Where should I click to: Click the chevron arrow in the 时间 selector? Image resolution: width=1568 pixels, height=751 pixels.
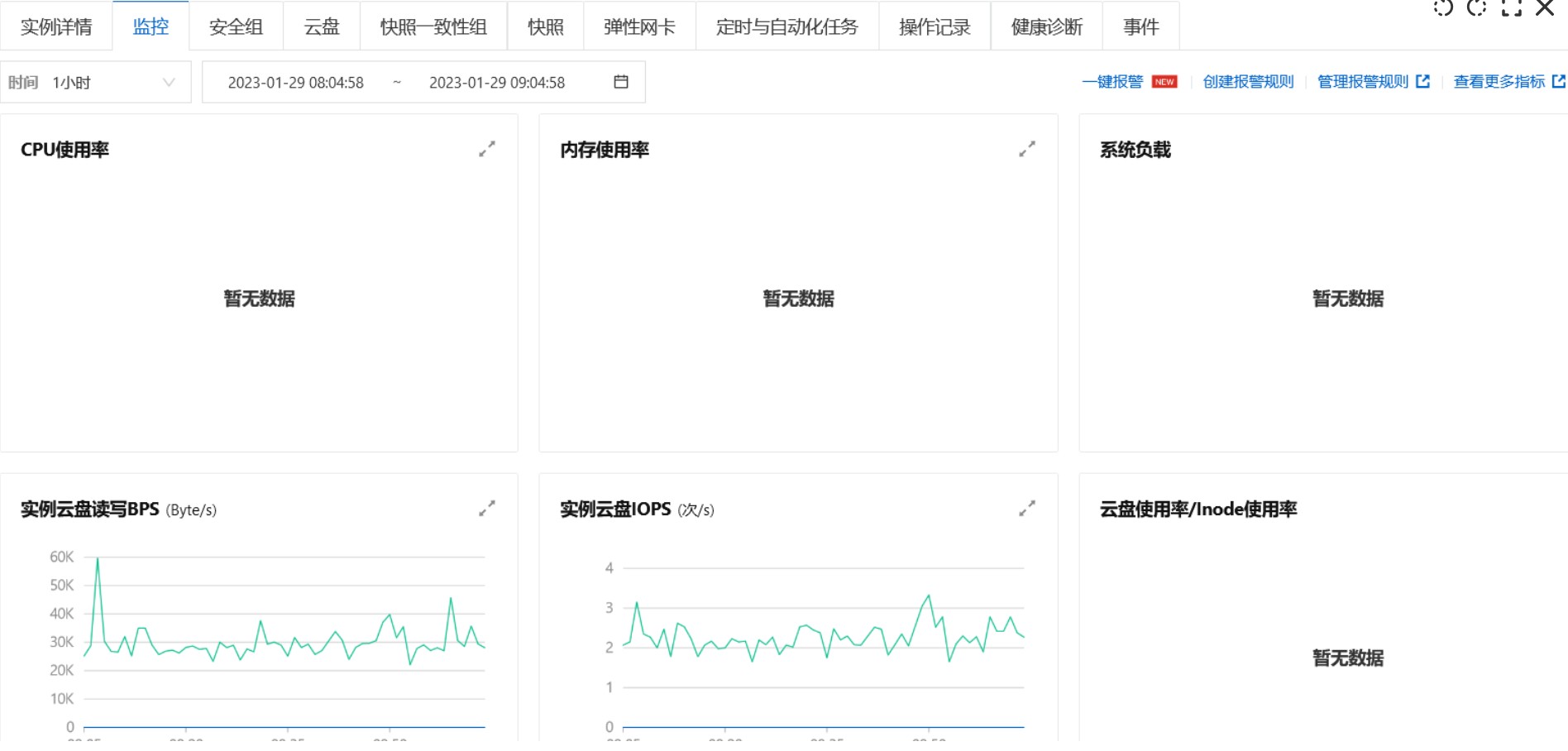click(x=169, y=82)
